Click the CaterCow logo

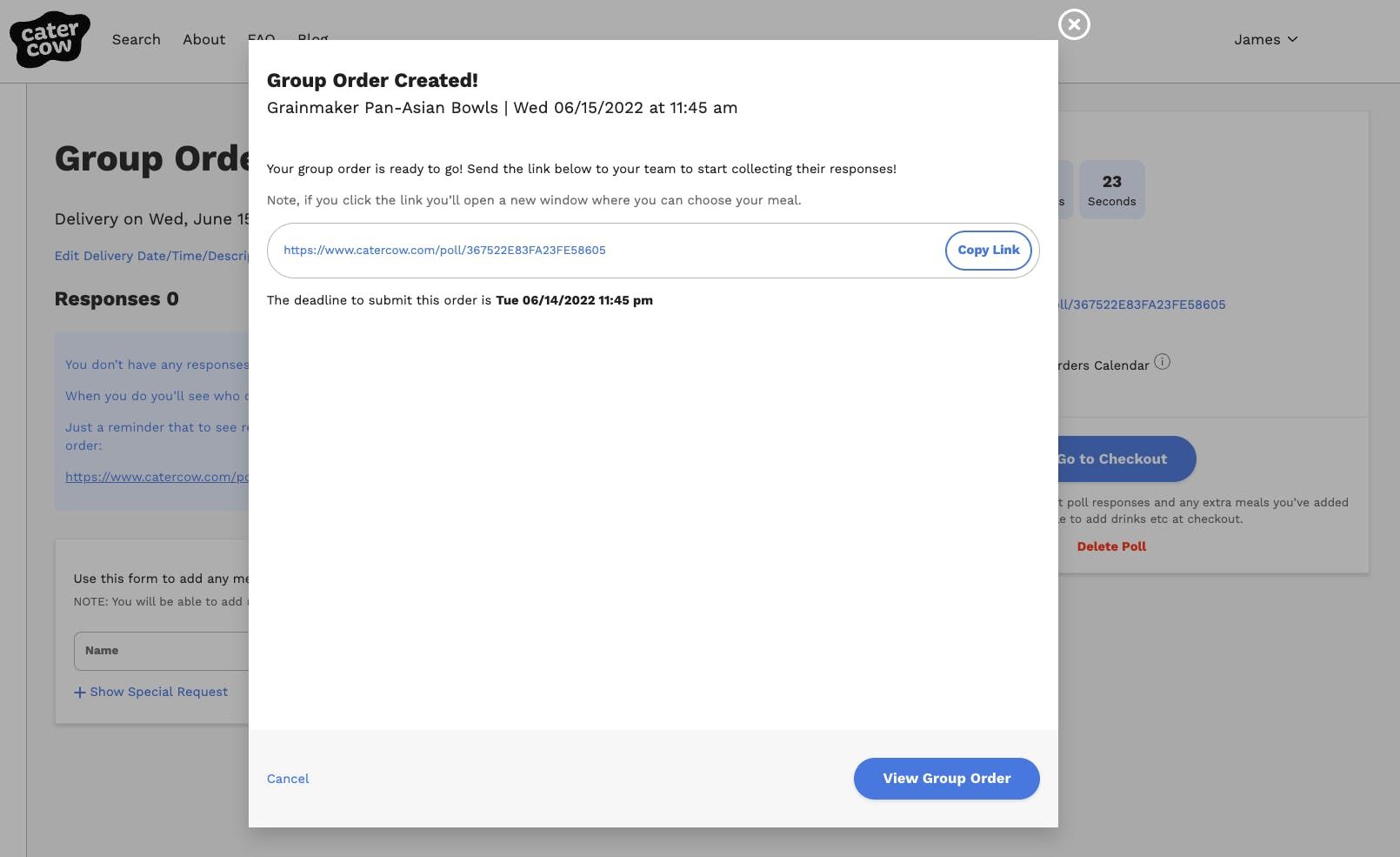50,39
